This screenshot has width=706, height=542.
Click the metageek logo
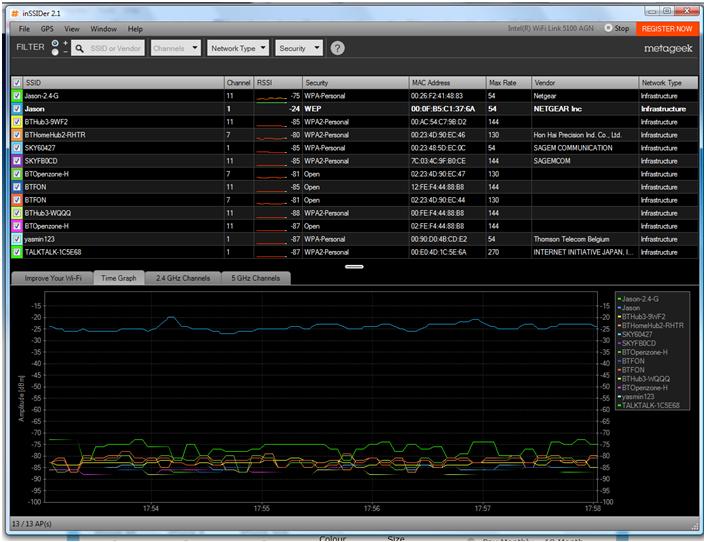tap(669, 48)
